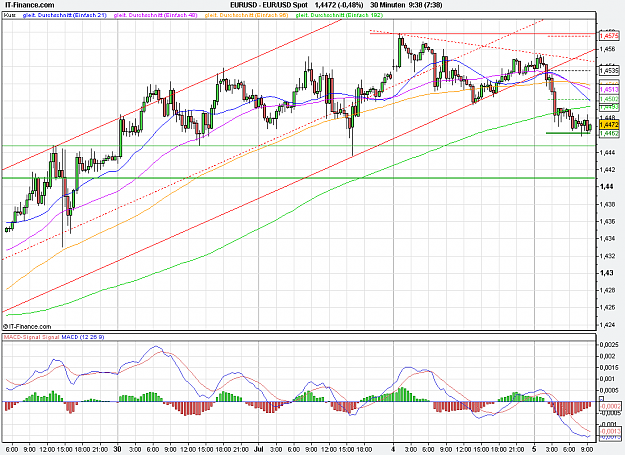625x455 pixels.
Task: Click the small blue zero marker beside MACD axis
Action: (x=602, y=399)
